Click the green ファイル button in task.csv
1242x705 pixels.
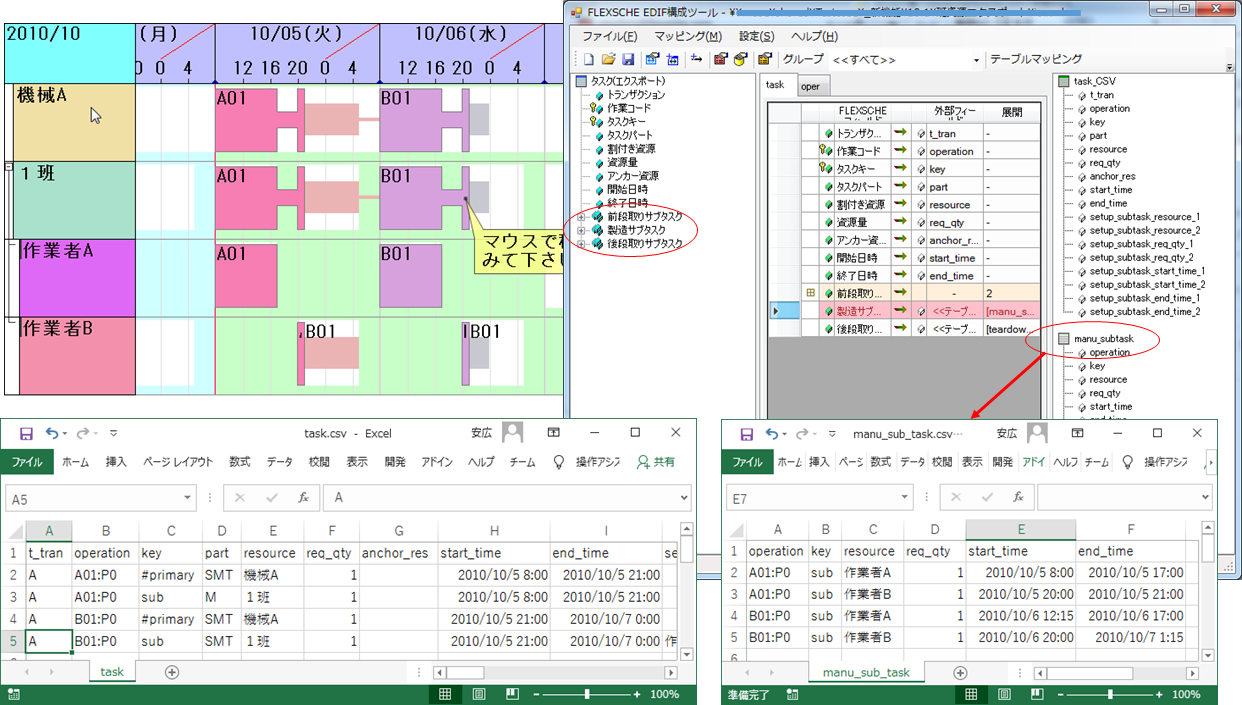27,462
